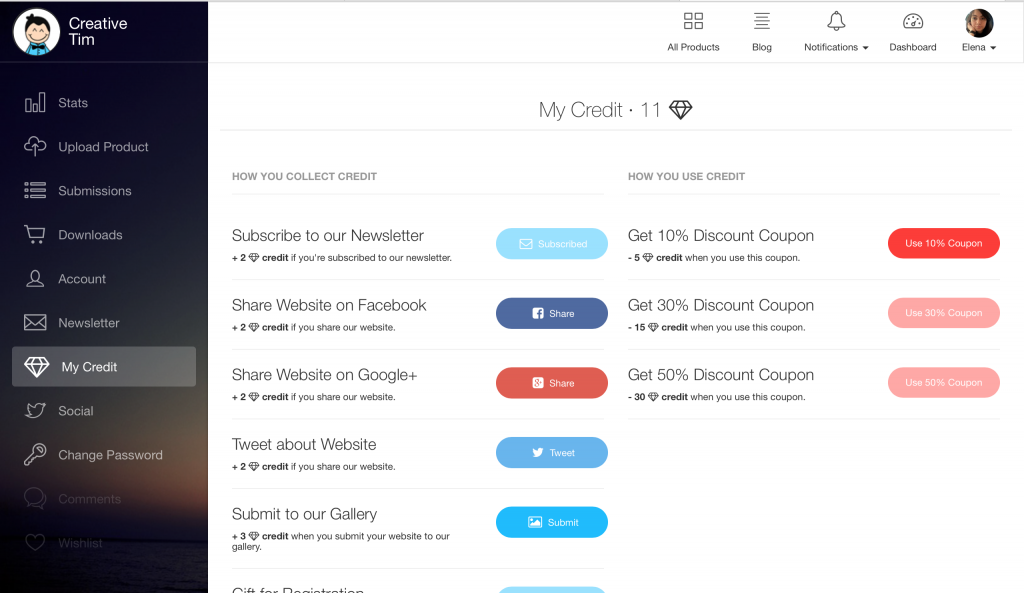
Task: Click the Dashboard gauge icon
Action: pos(913,22)
